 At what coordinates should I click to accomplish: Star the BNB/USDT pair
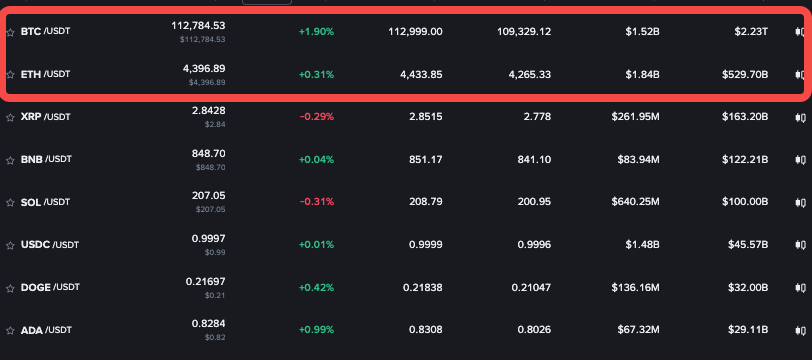[10, 160]
